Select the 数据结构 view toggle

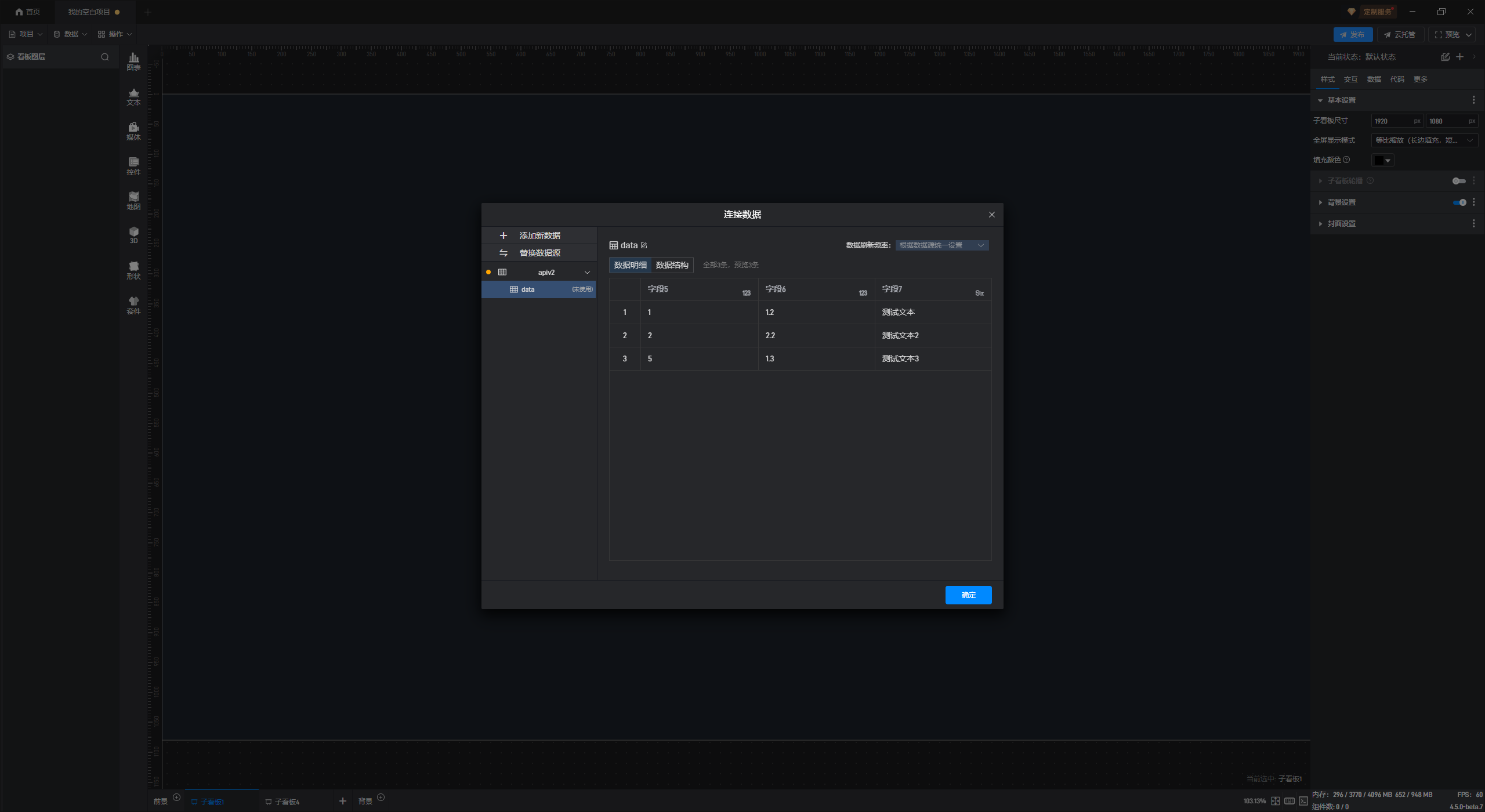pyautogui.click(x=672, y=265)
